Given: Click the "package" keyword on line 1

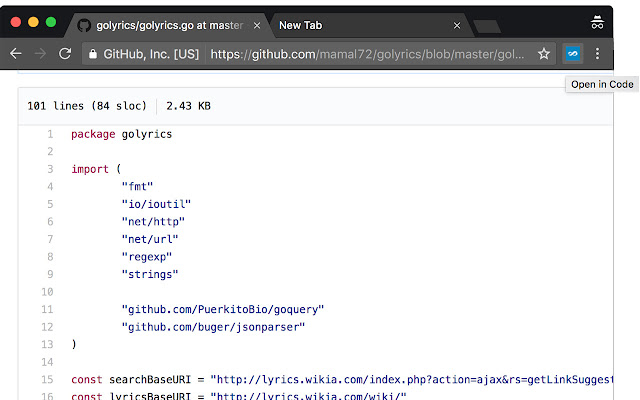Looking at the screenshot, I should [x=93, y=134].
